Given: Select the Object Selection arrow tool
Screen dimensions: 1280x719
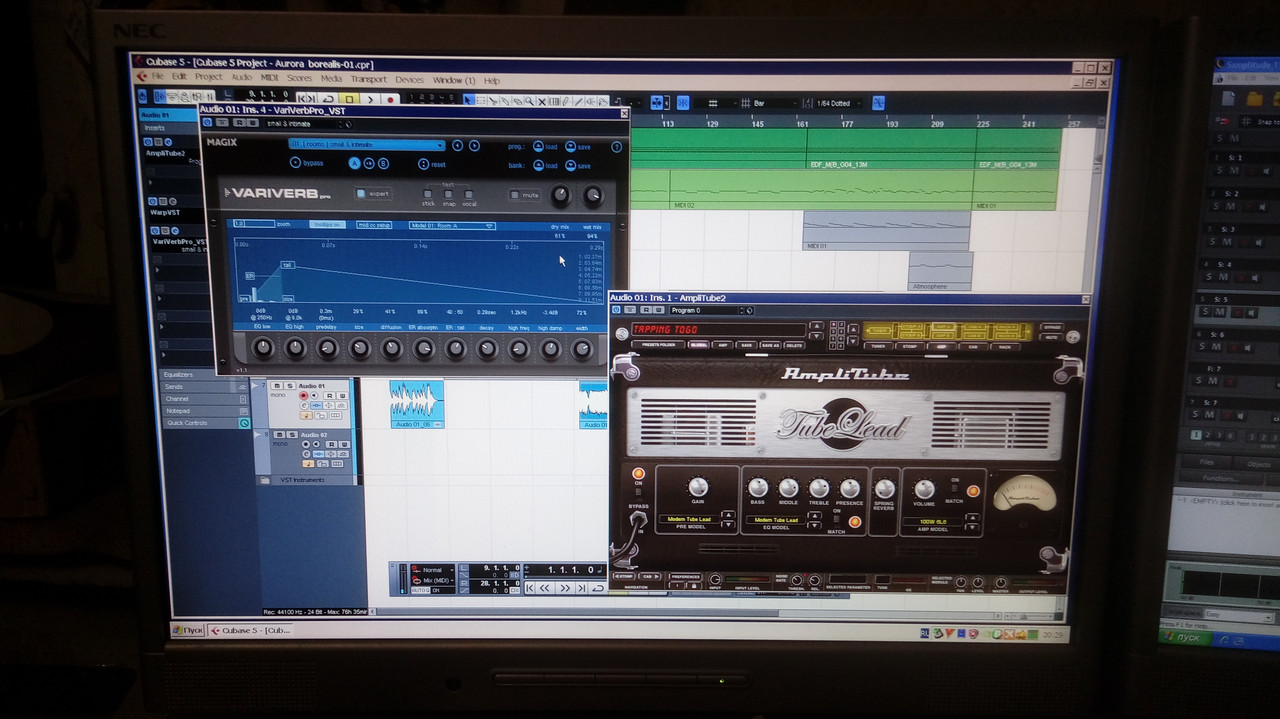Looking at the screenshot, I should (469, 101).
